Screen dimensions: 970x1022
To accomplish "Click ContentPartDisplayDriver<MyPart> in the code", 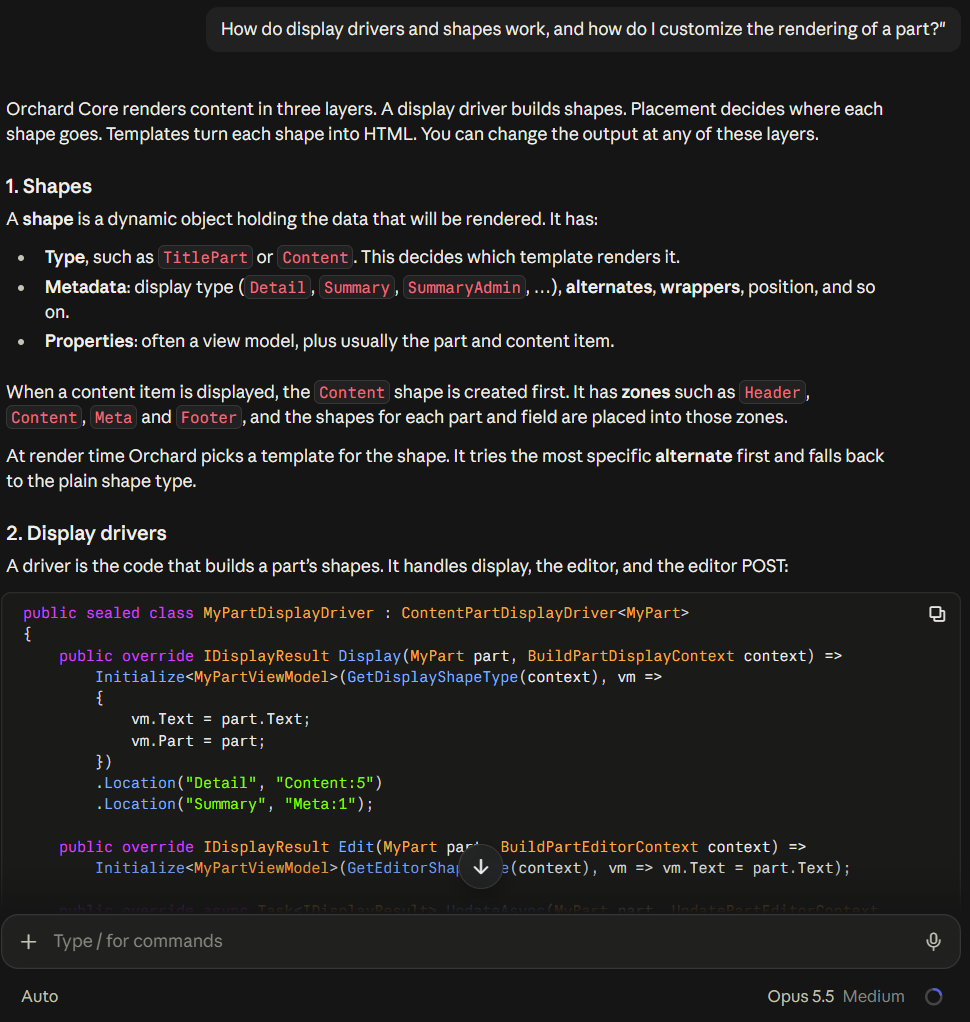I will pyautogui.click(x=545, y=613).
